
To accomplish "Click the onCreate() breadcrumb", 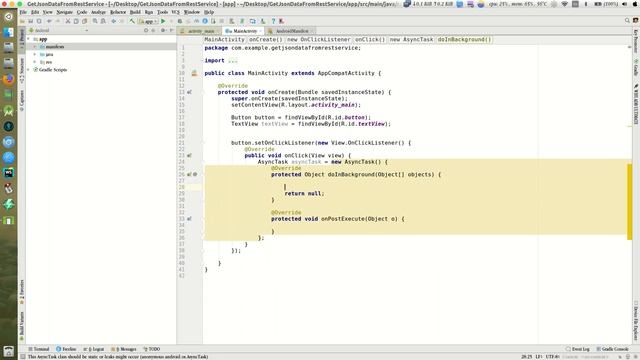I will pyautogui.click(x=265, y=40).
